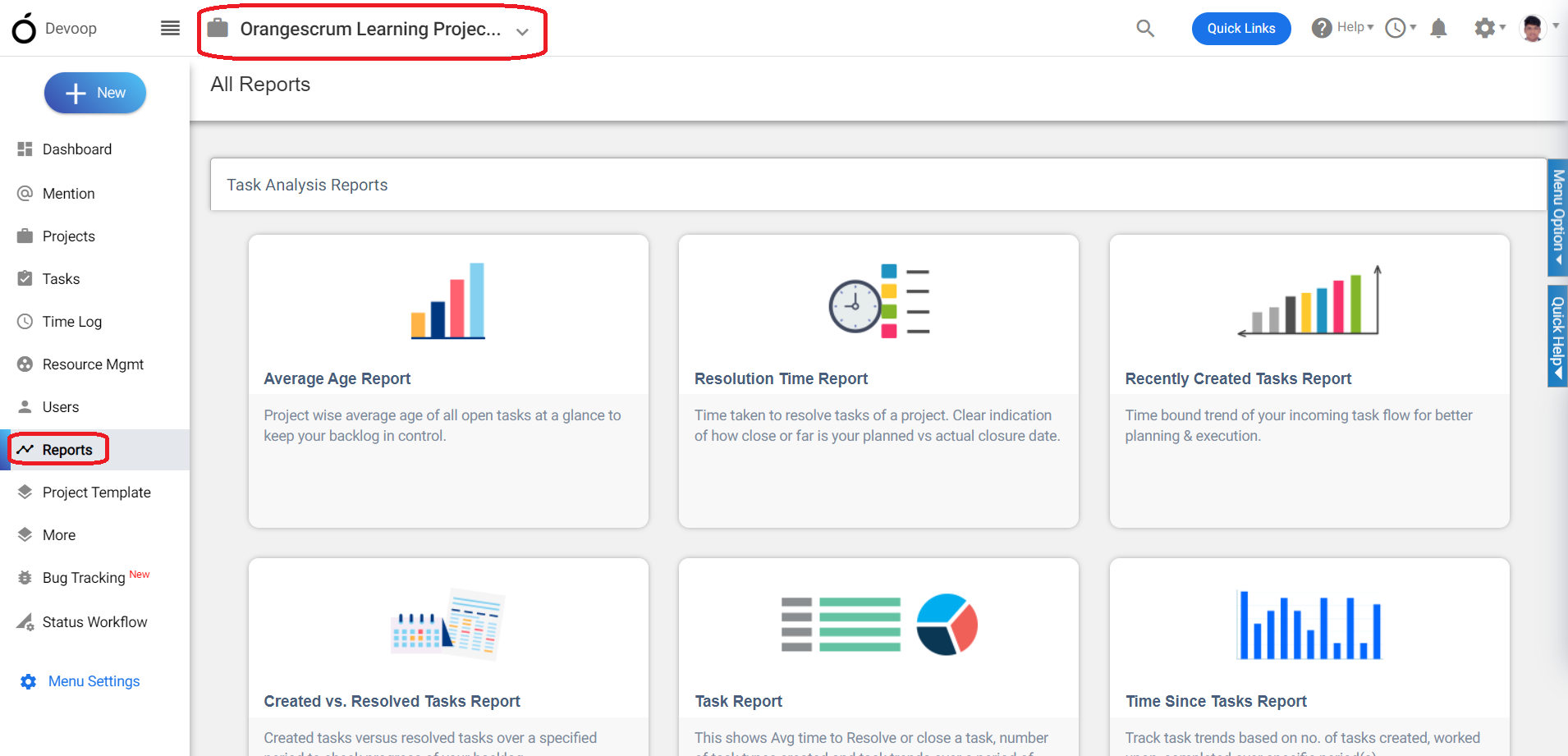Open the clock timer icon in header

[1396, 28]
